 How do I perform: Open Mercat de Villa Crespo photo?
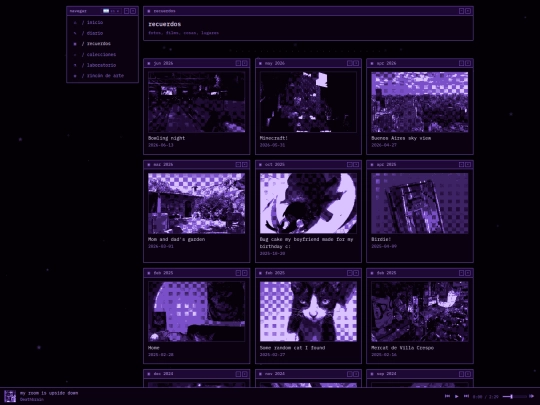point(419,311)
